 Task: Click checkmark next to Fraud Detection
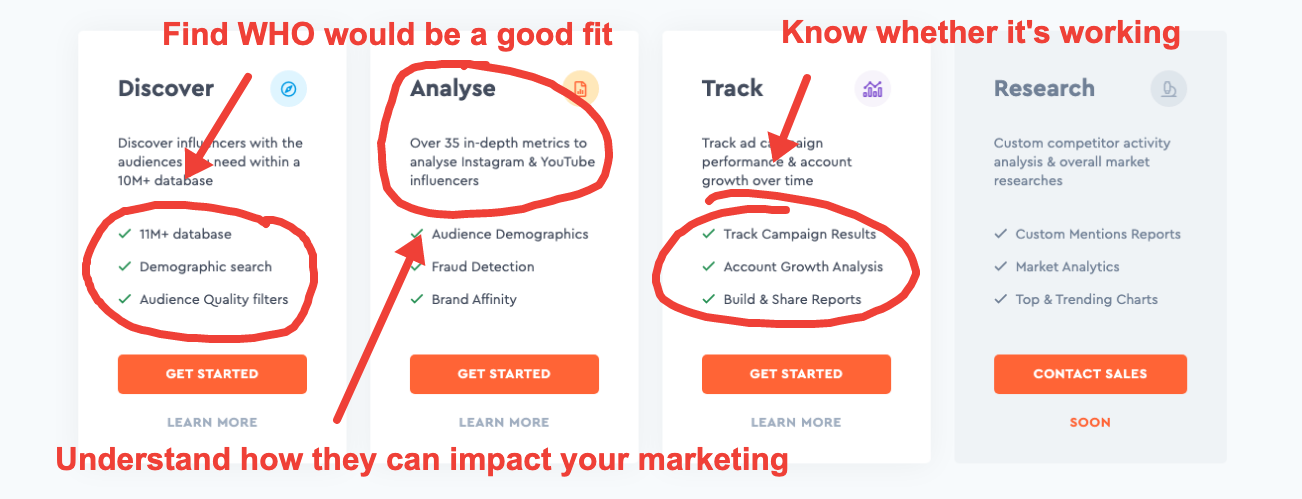point(416,267)
